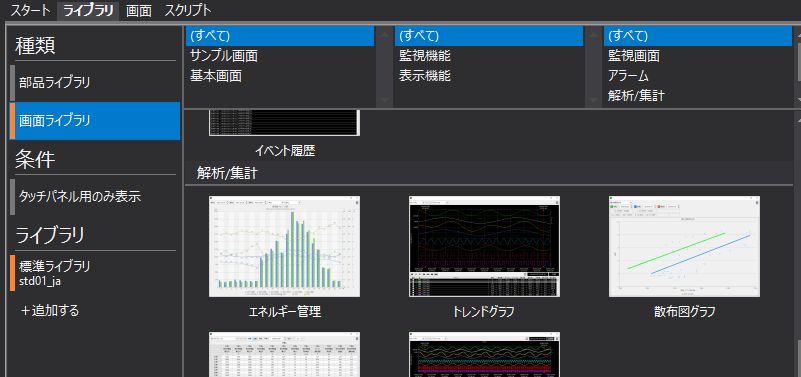Select 標準ライブラリ std01_ja
Viewport: 801px width, 377px height.
(x=95, y=273)
